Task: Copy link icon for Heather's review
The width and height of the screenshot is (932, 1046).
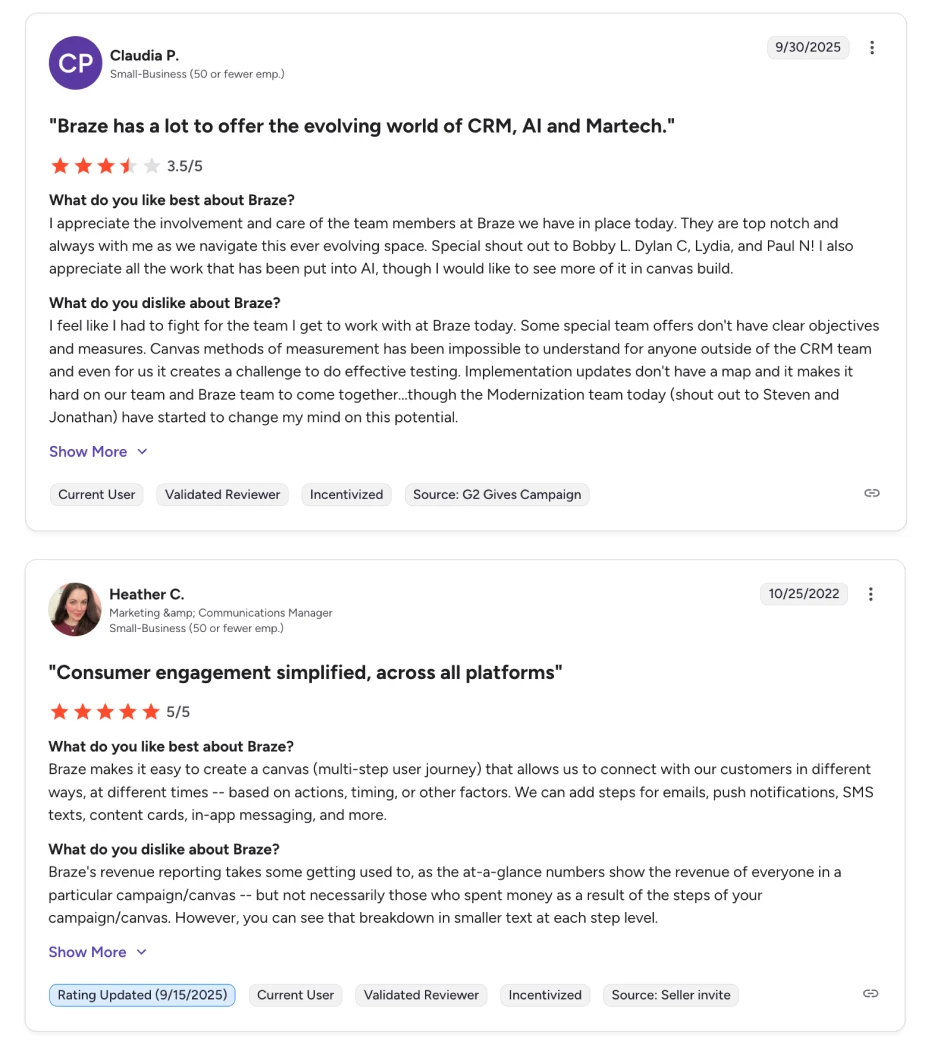Action: (x=871, y=993)
